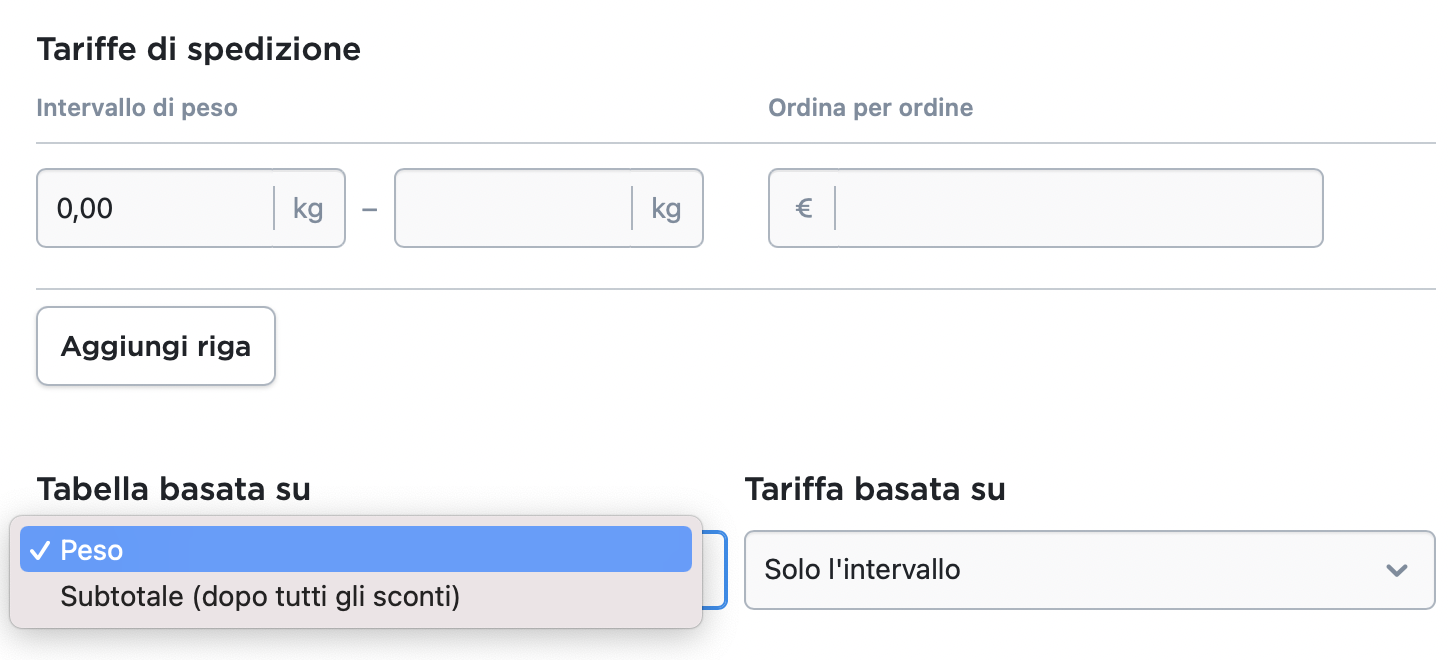Screen dimensions: 1448x660
Task: Click the "Tabella basata su" label
Action: coord(173,489)
